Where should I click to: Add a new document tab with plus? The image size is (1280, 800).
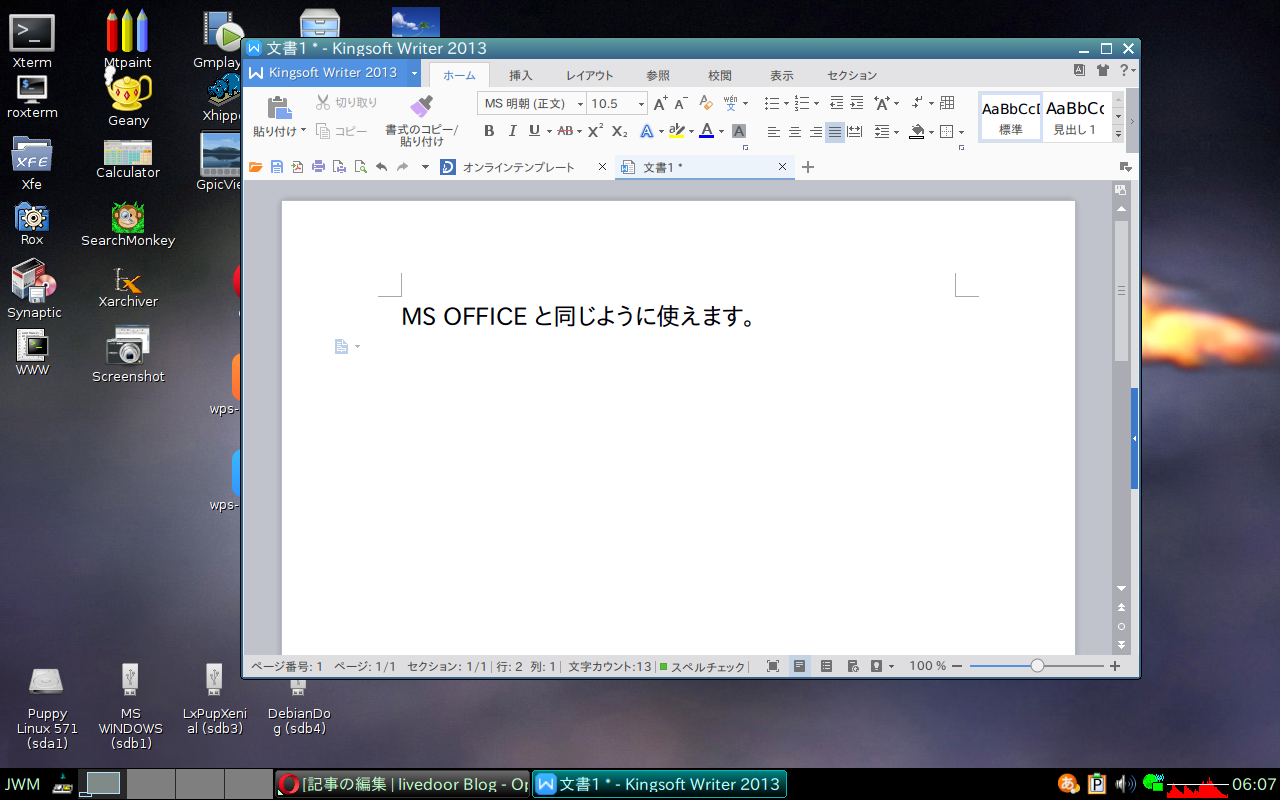[x=808, y=167]
